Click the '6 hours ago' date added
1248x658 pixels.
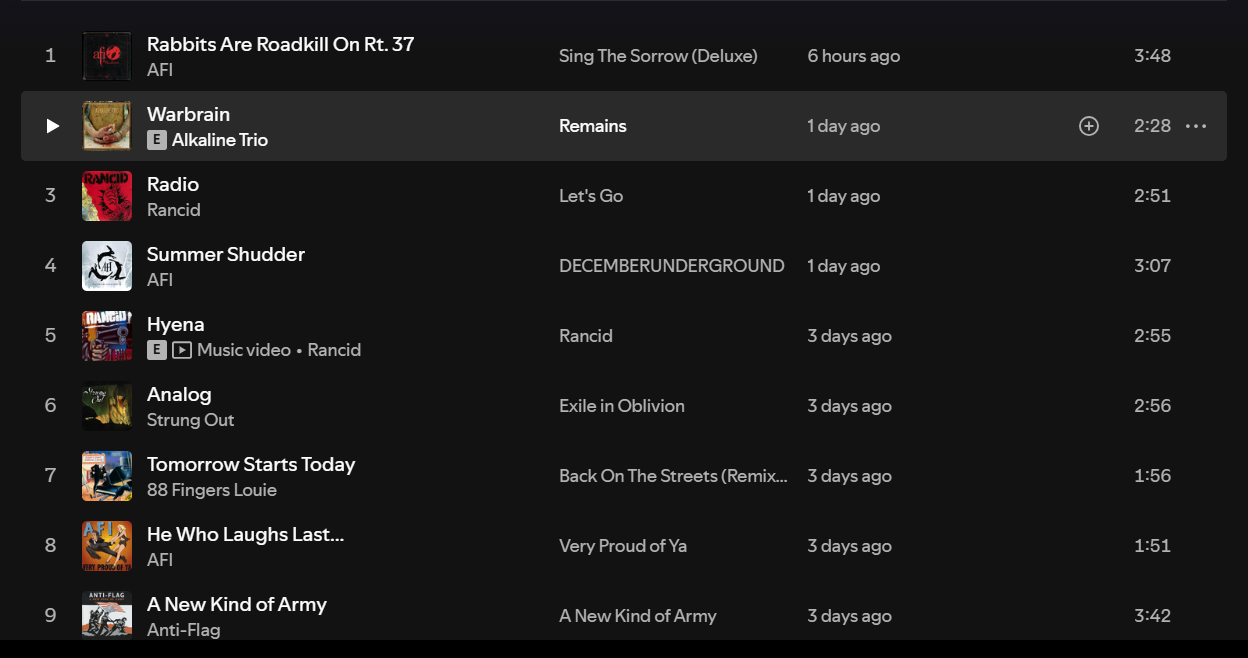point(854,56)
